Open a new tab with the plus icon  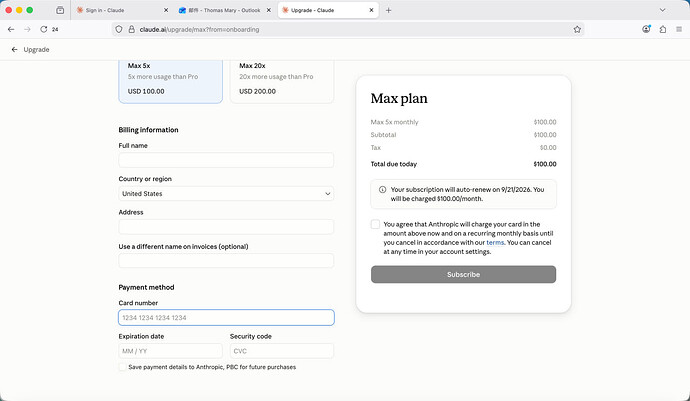[388, 10]
